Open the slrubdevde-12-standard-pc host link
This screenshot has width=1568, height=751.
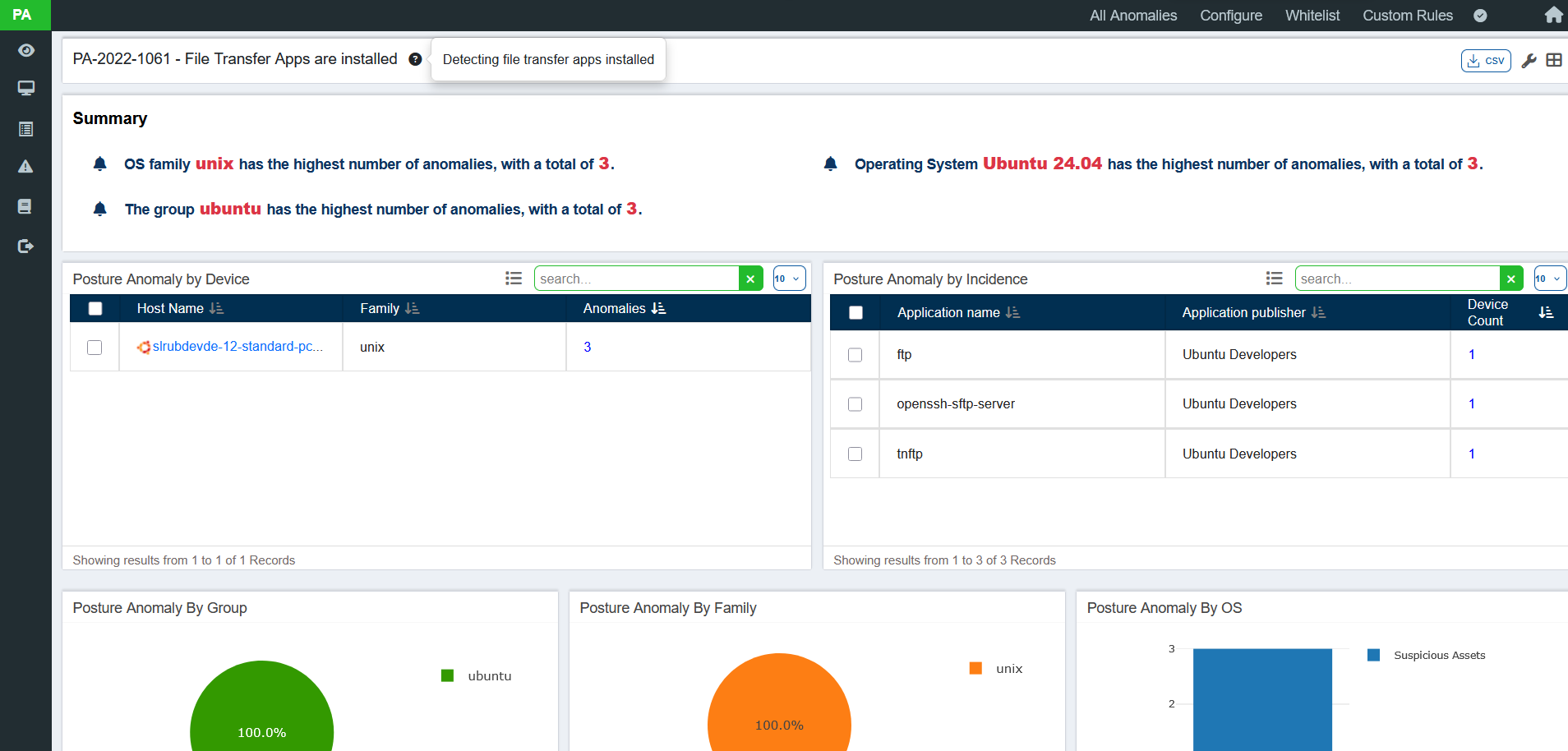click(x=238, y=347)
